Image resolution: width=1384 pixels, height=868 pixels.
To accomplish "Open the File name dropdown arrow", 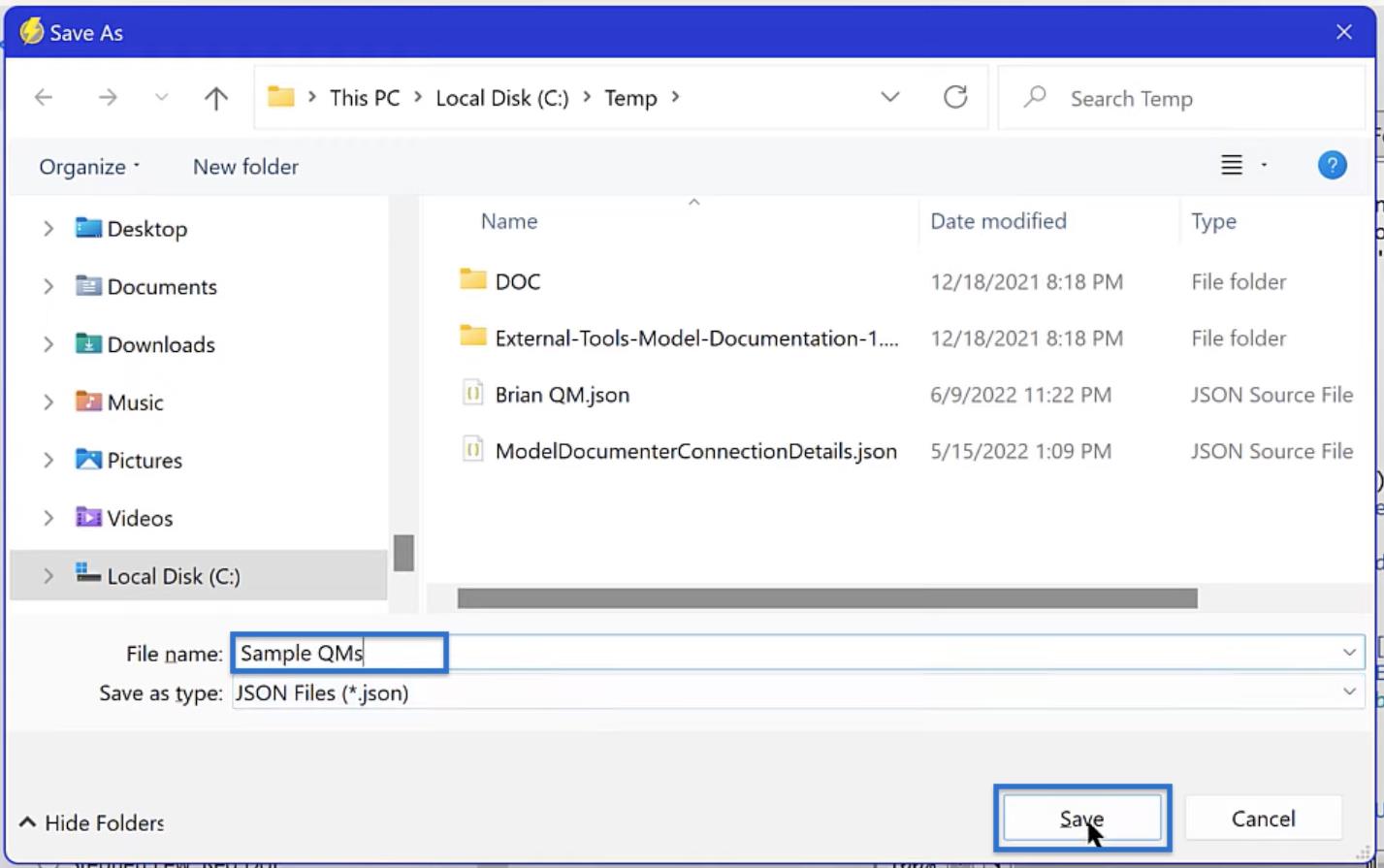I will click(1349, 653).
